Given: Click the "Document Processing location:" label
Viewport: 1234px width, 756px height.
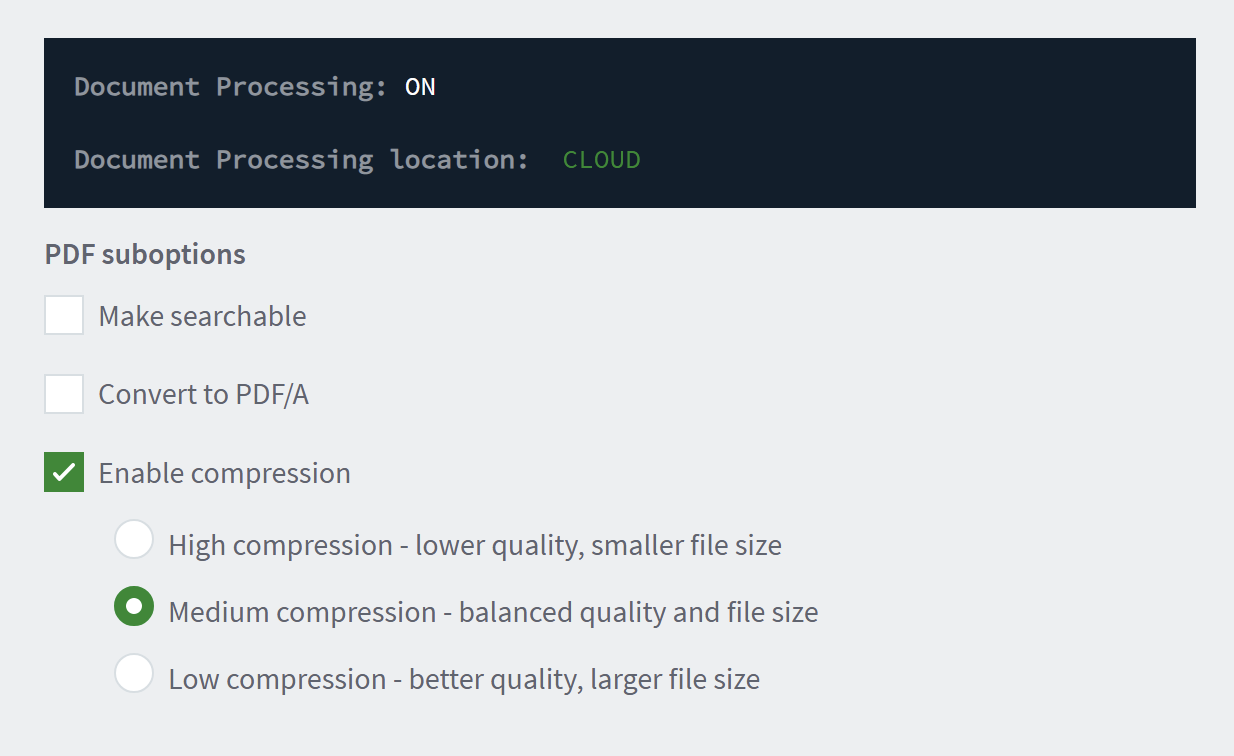Looking at the screenshot, I should [301, 160].
